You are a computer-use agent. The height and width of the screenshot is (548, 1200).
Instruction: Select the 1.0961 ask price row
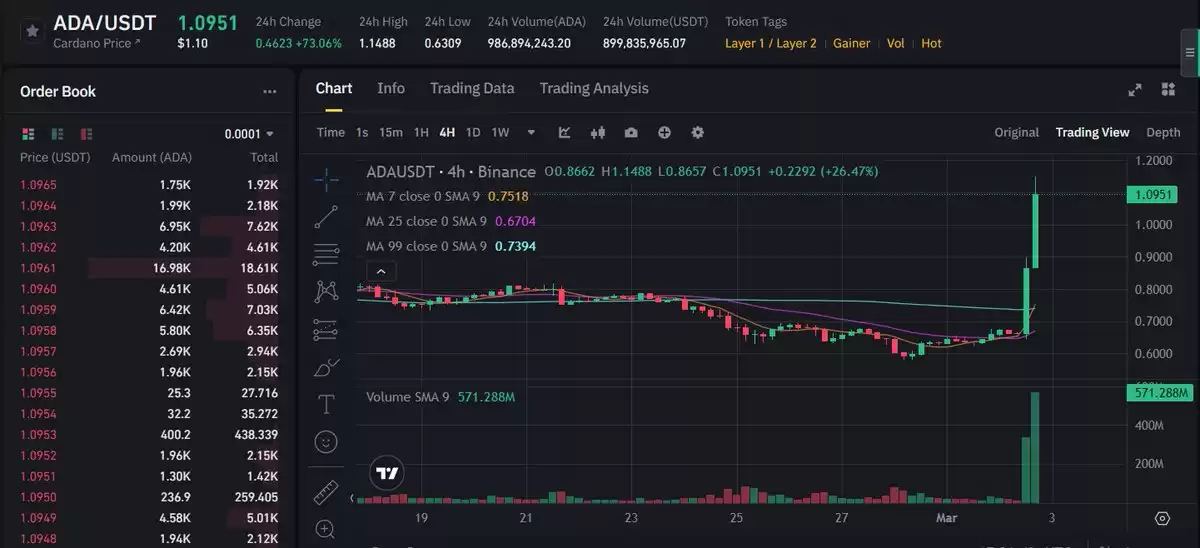click(x=150, y=268)
